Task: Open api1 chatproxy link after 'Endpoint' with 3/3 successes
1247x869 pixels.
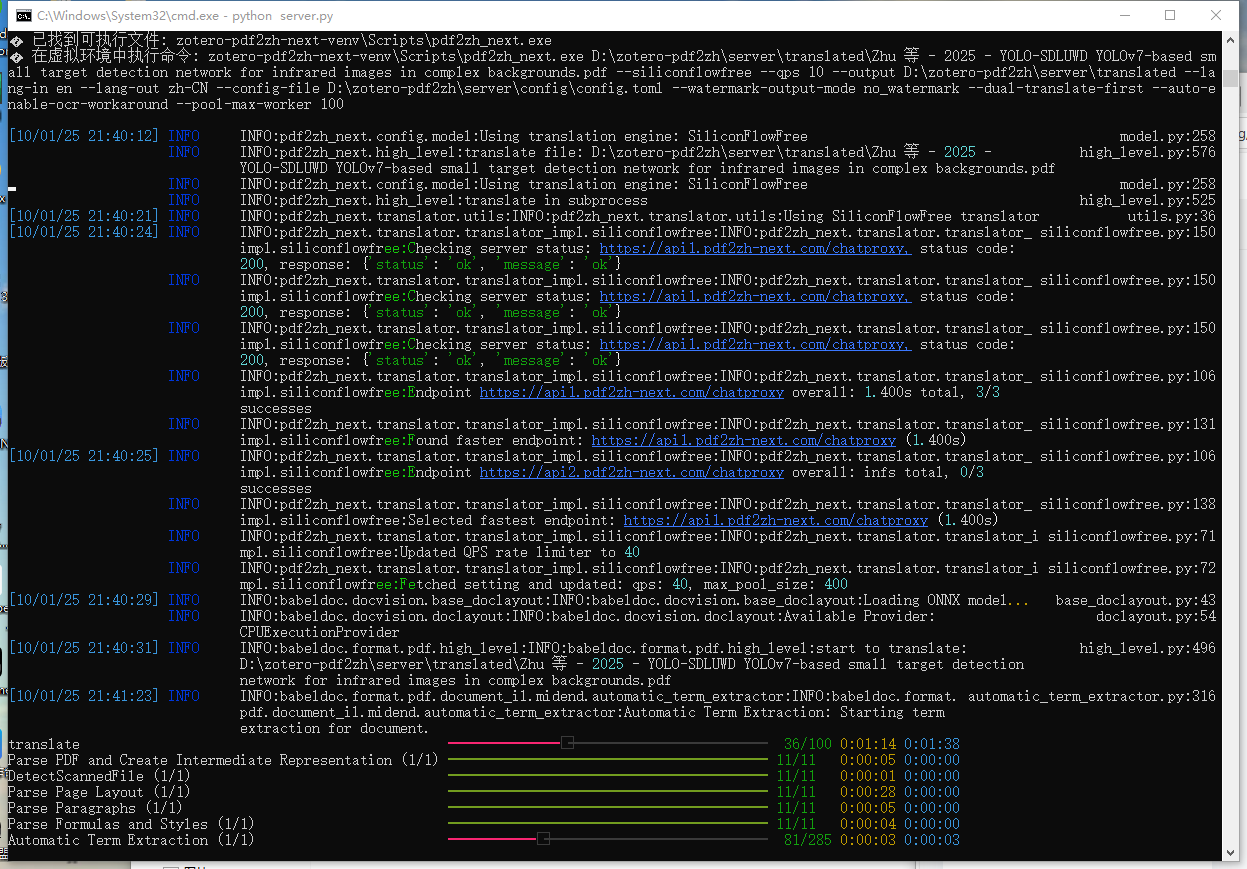Action: (631, 392)
